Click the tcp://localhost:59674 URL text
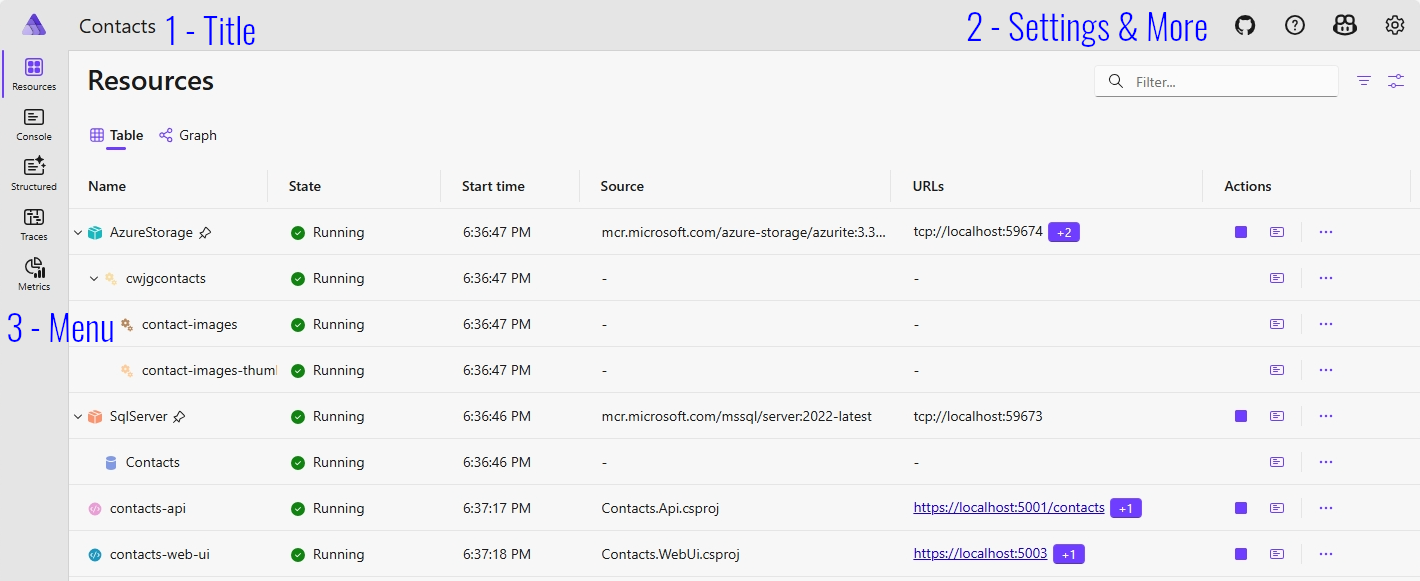1420x581 pixels. 978,232
